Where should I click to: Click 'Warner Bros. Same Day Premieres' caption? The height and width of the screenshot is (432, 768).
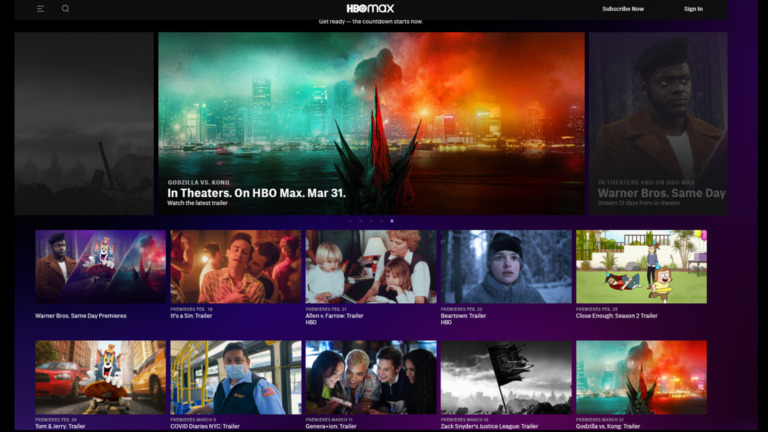81,316
